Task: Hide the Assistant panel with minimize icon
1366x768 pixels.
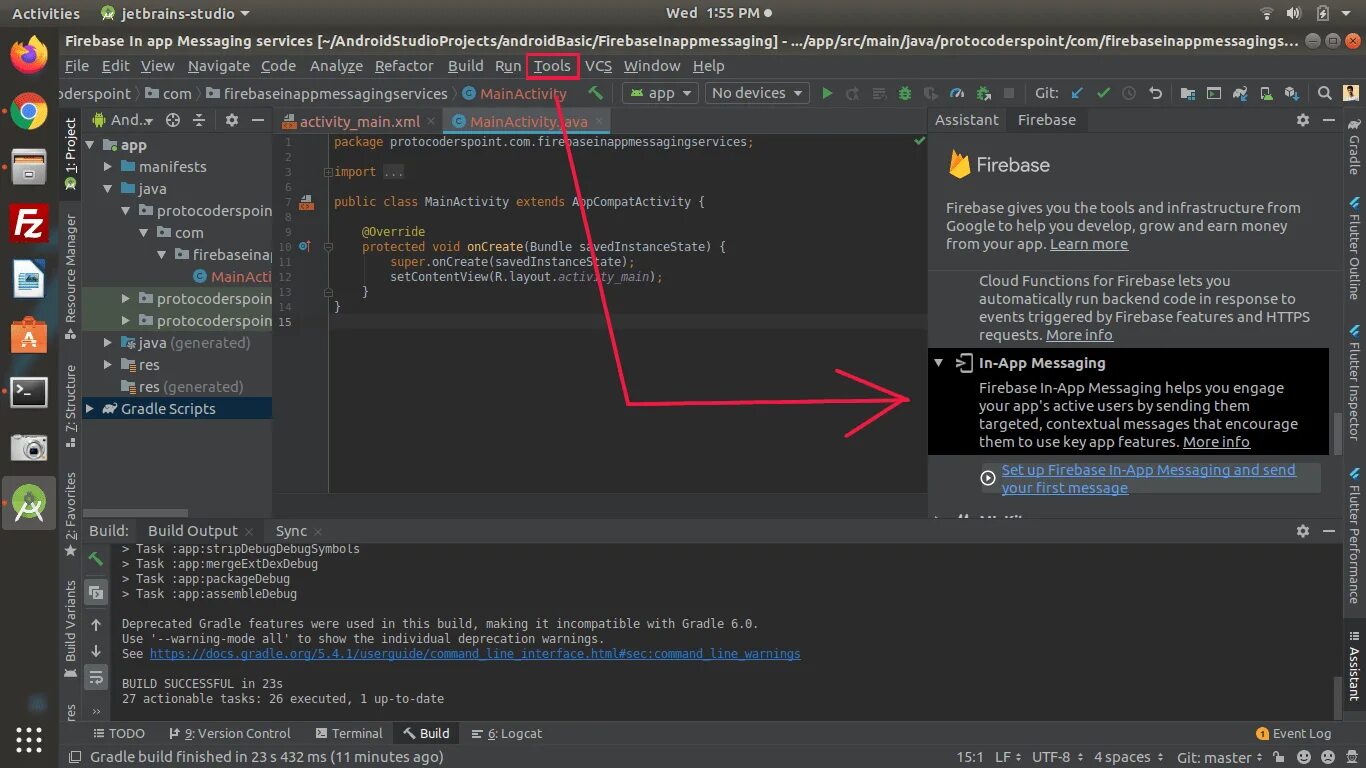Action: click(x=1328, y=120)
